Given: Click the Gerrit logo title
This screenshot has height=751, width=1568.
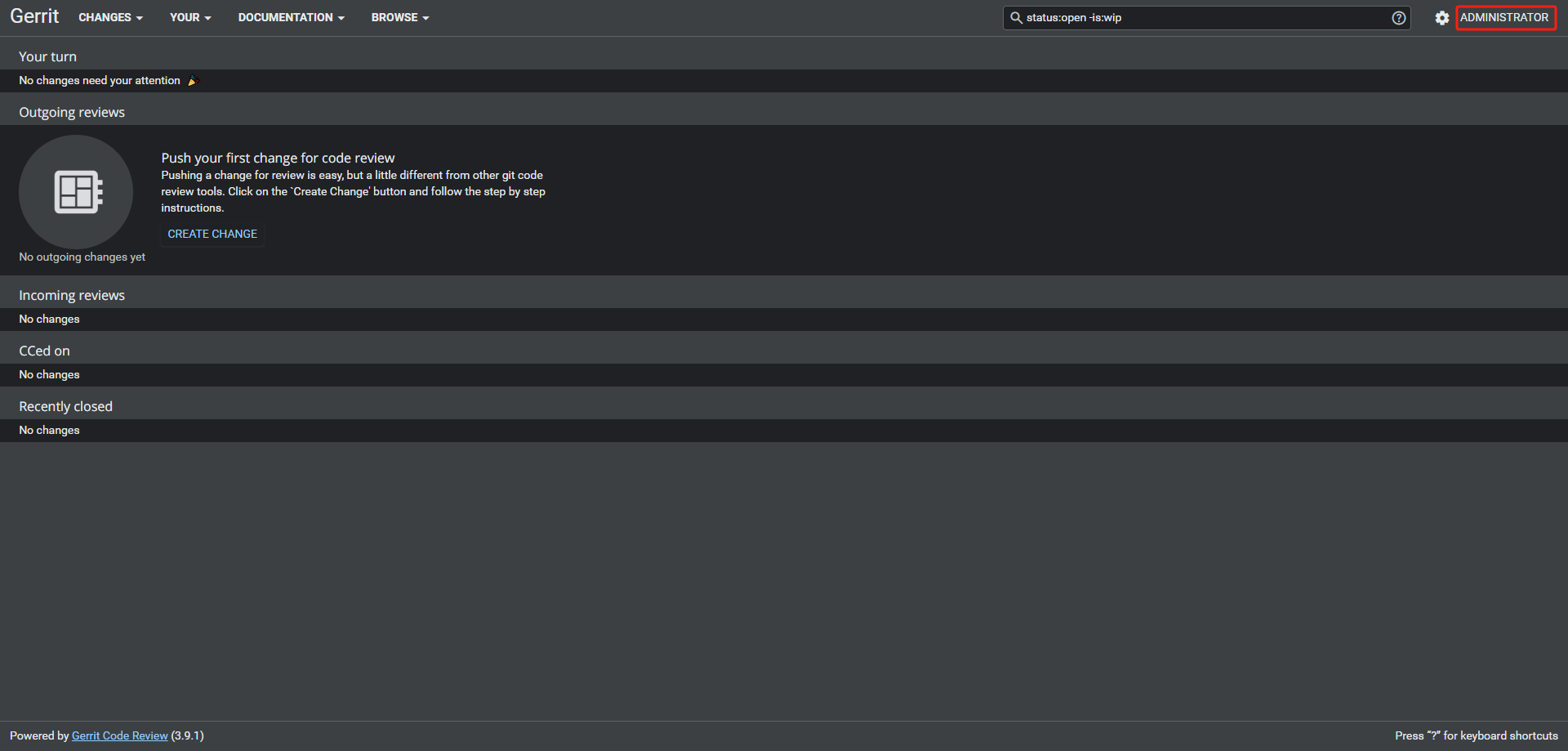Looking at the screenshot, I should click(34, 16).
